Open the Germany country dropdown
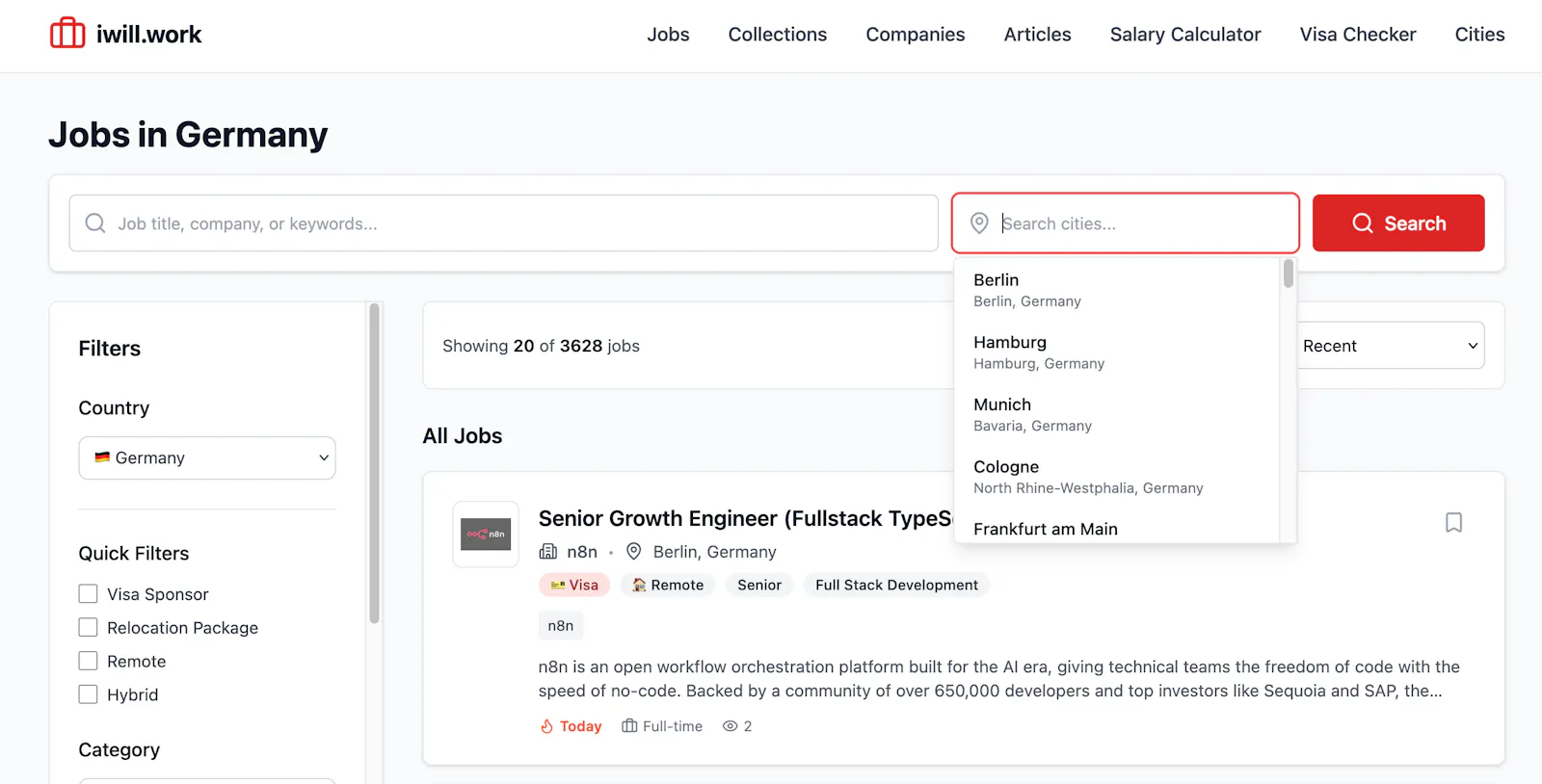The image size is (1542, 784). (207, 457)
